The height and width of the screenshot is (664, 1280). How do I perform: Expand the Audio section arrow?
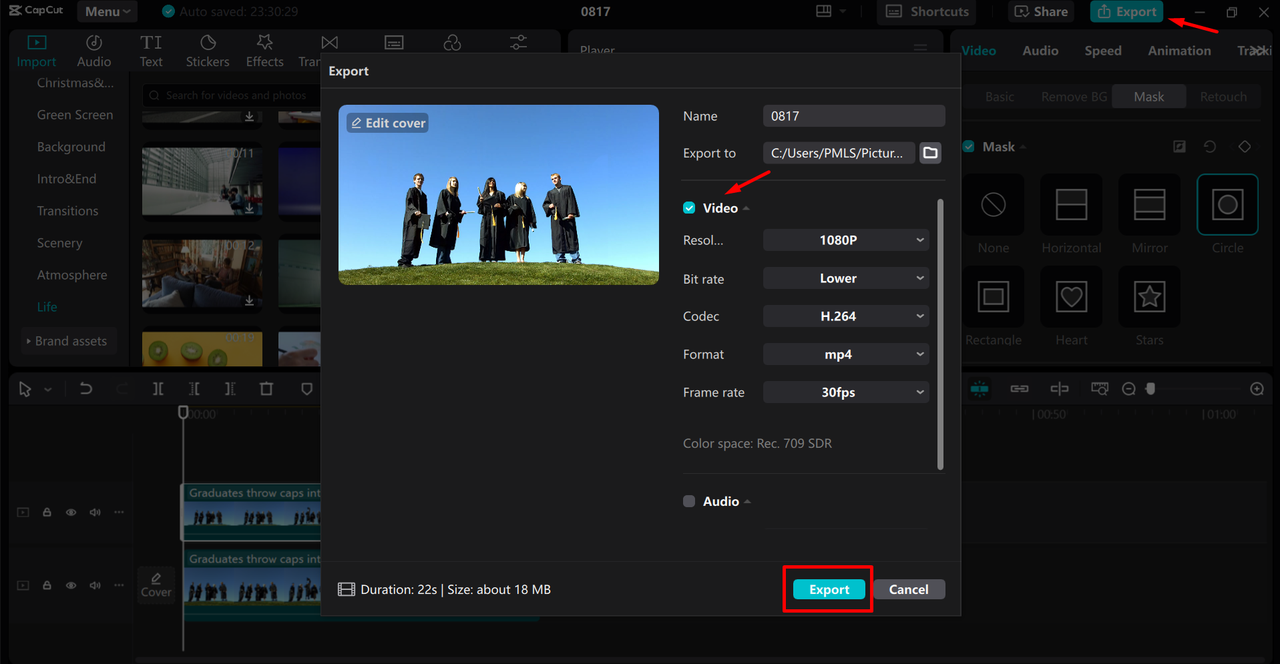click(x=748, y=502)
